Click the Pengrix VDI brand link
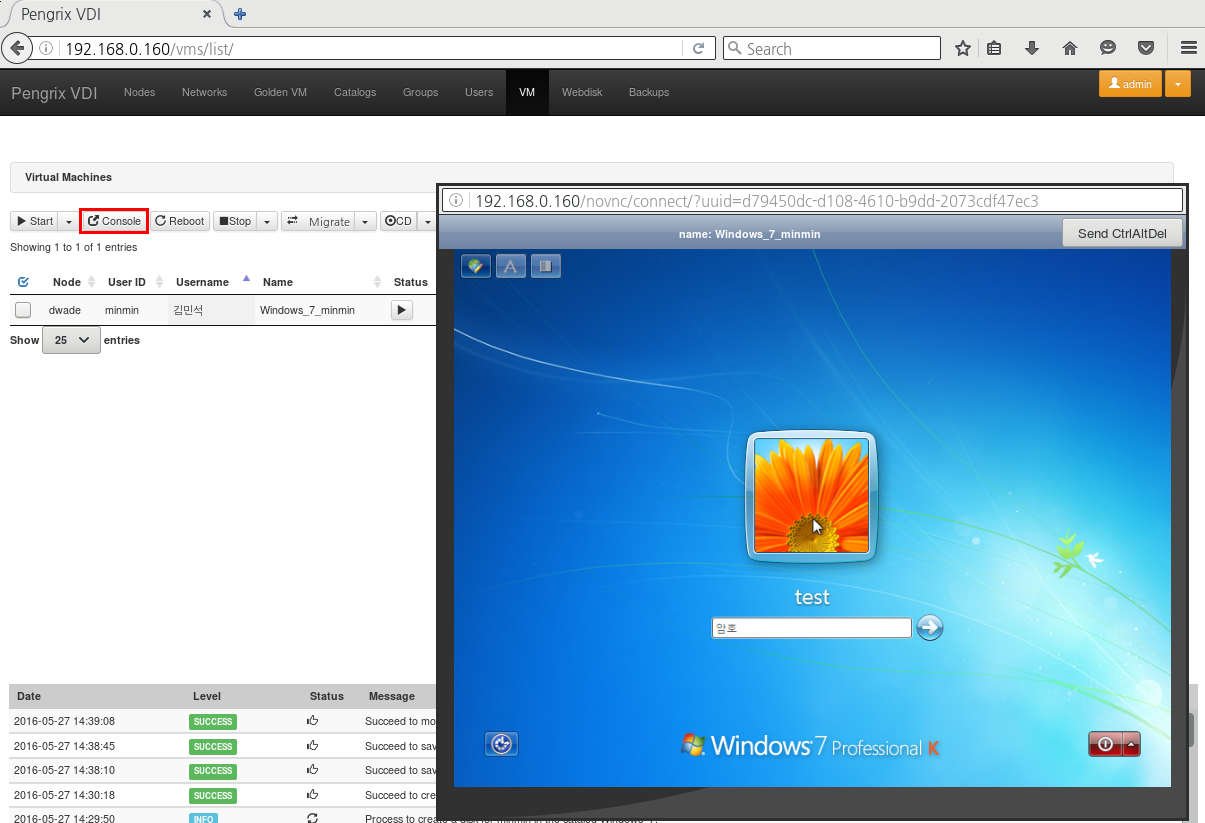1205x823 pixels. [53, 93]
